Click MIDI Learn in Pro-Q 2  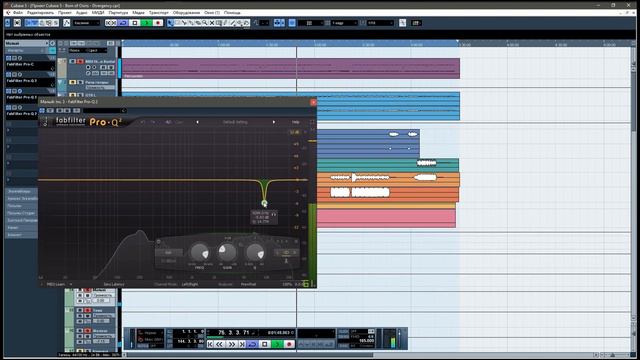(x=55, y=284)
